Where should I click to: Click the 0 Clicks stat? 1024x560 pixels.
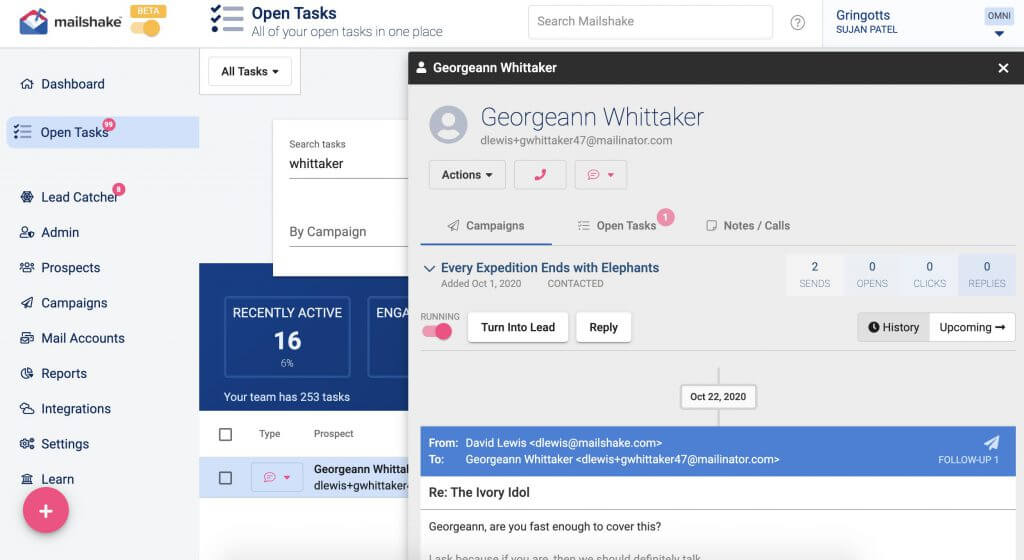929,274
